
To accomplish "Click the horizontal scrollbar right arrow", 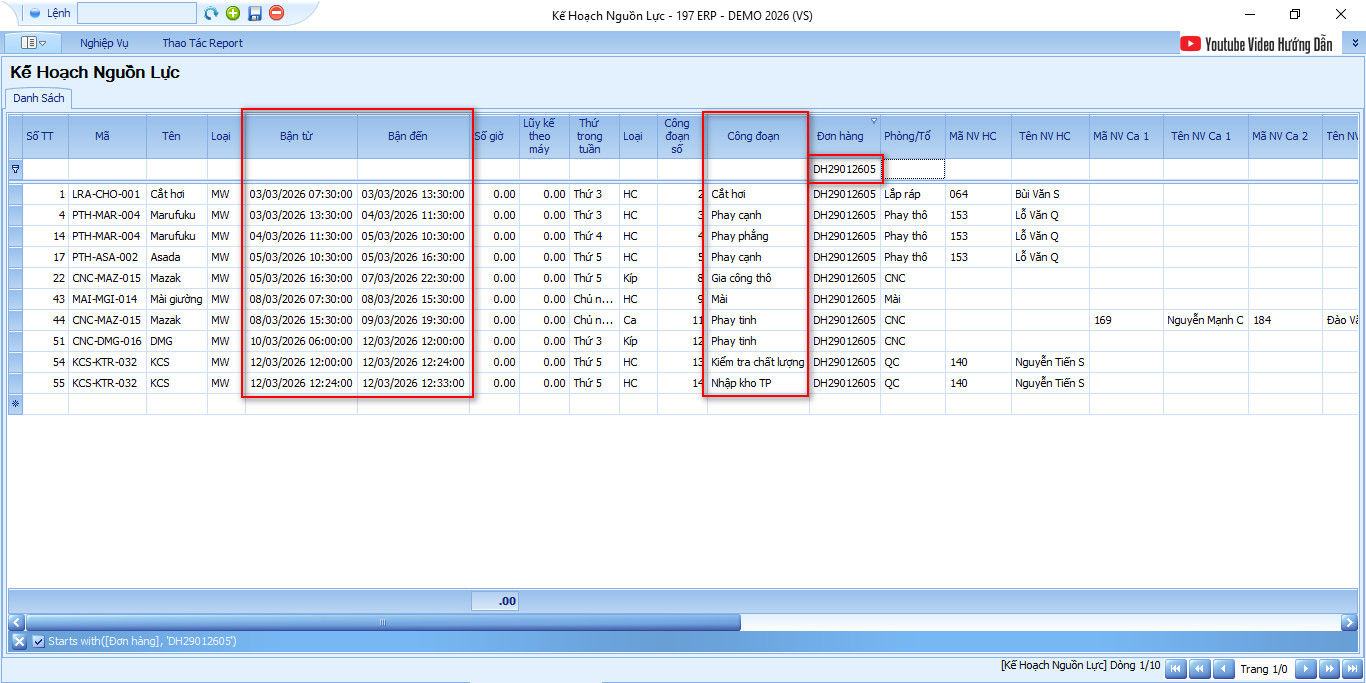I will pyautogui.click(x=1348, y=622).
